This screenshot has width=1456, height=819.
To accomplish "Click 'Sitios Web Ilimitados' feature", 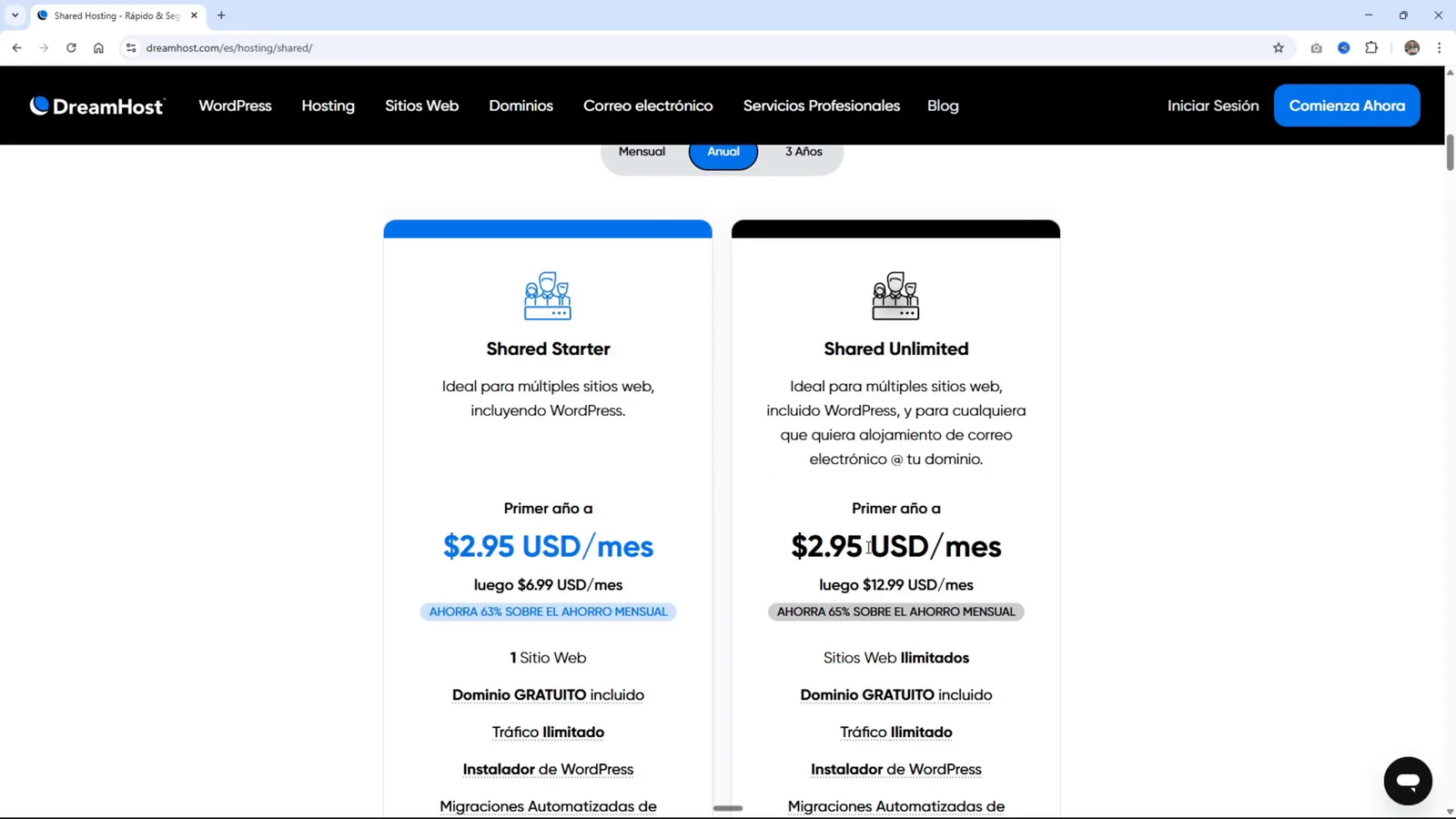I will pos(896,657).
